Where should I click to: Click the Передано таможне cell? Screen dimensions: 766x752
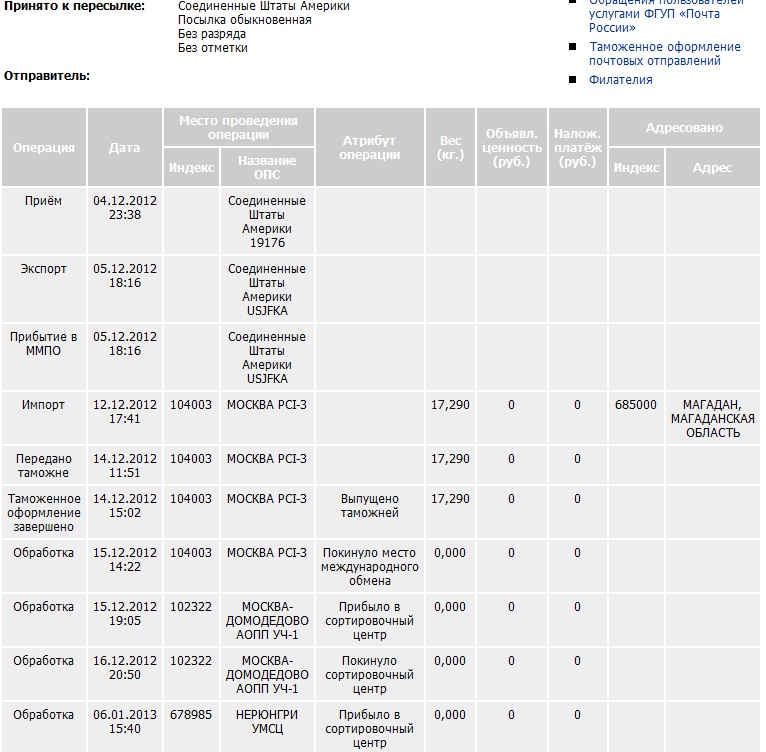click(43, 466)
